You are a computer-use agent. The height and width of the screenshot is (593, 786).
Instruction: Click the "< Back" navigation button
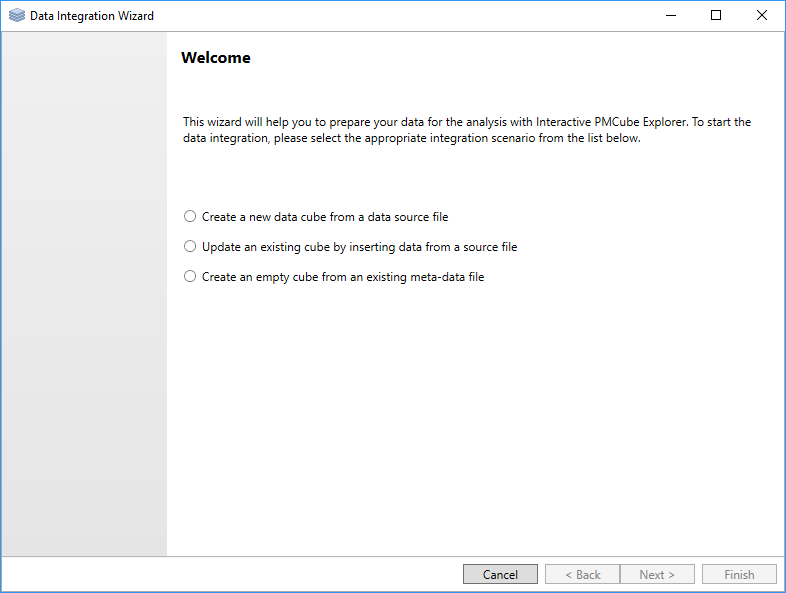[x=582, y=574]
